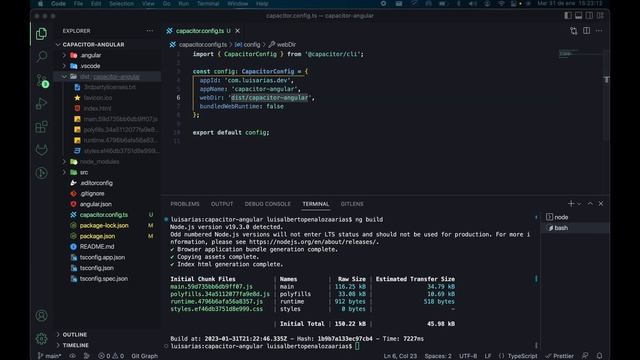Screen dimensions: 640x360
Task: Click the notifications bell in status bar
Action: (599, 356)
